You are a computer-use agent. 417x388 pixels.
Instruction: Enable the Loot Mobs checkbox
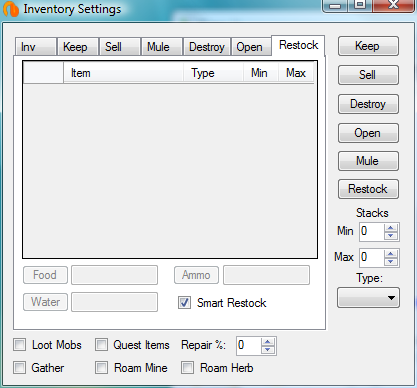click(20, 345)
